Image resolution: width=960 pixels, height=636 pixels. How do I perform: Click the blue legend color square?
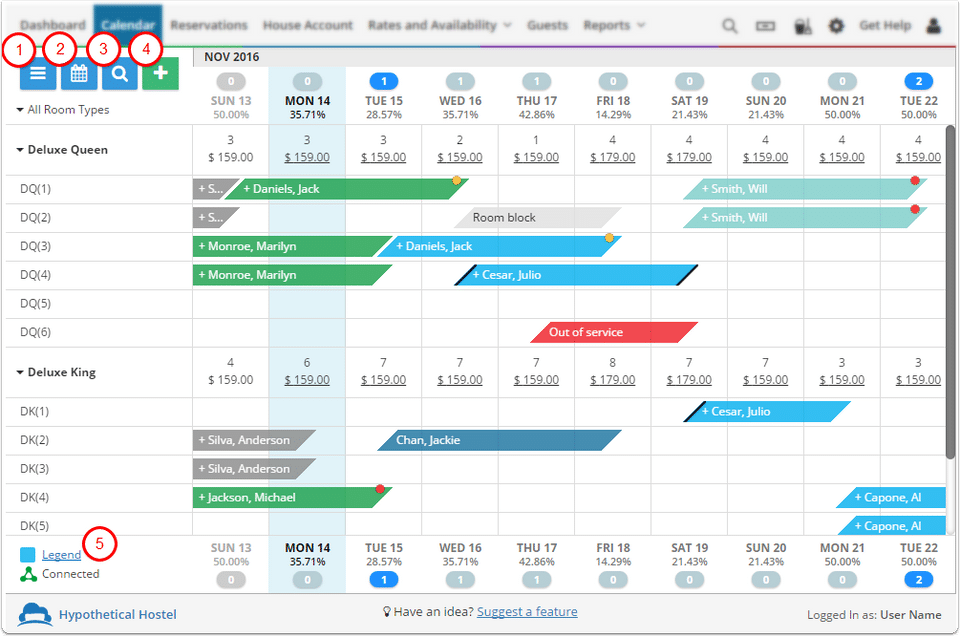[28, 555]
